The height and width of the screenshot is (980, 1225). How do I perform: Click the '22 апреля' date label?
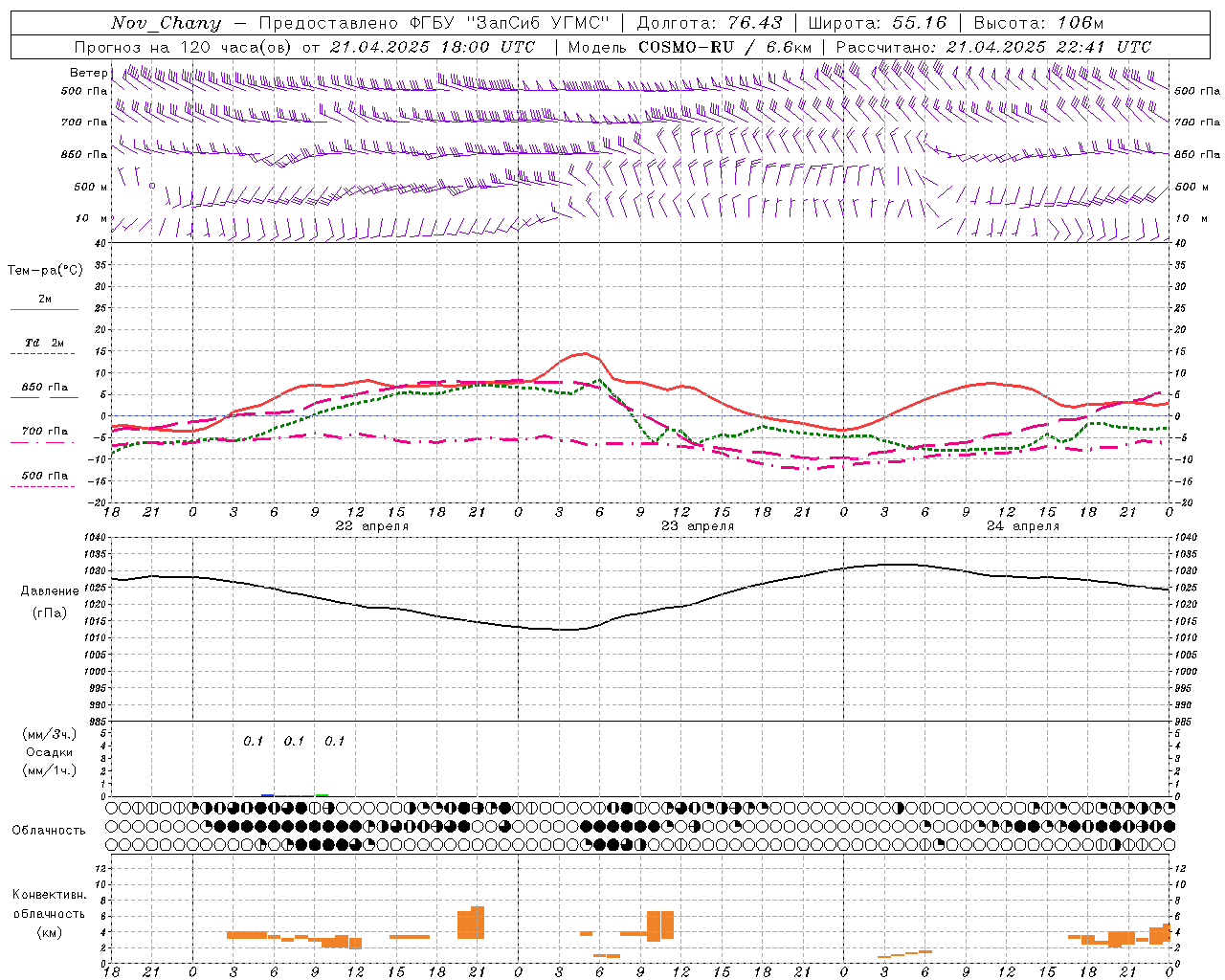(371, 526)
